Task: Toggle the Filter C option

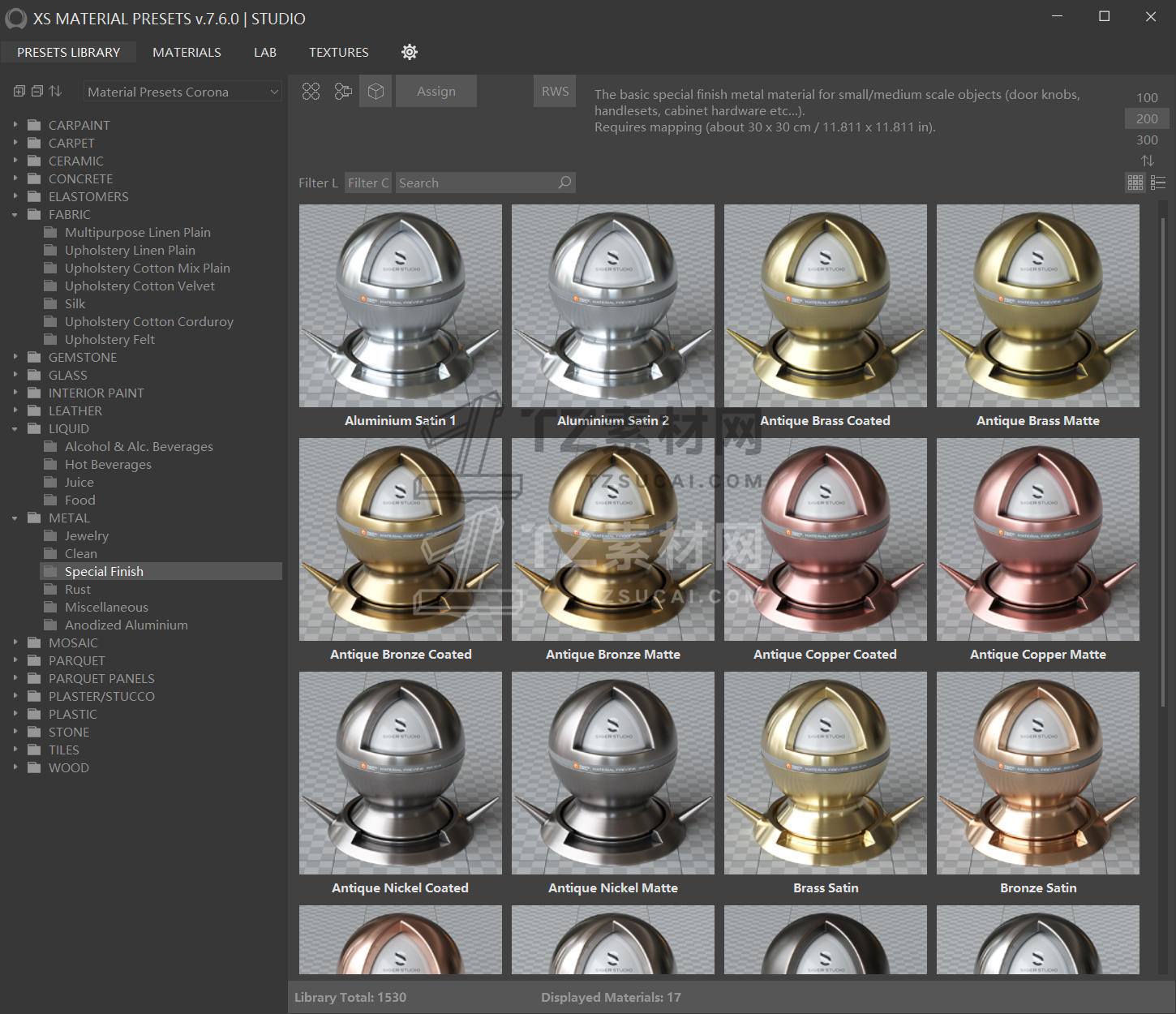Action: click(368, 183)
